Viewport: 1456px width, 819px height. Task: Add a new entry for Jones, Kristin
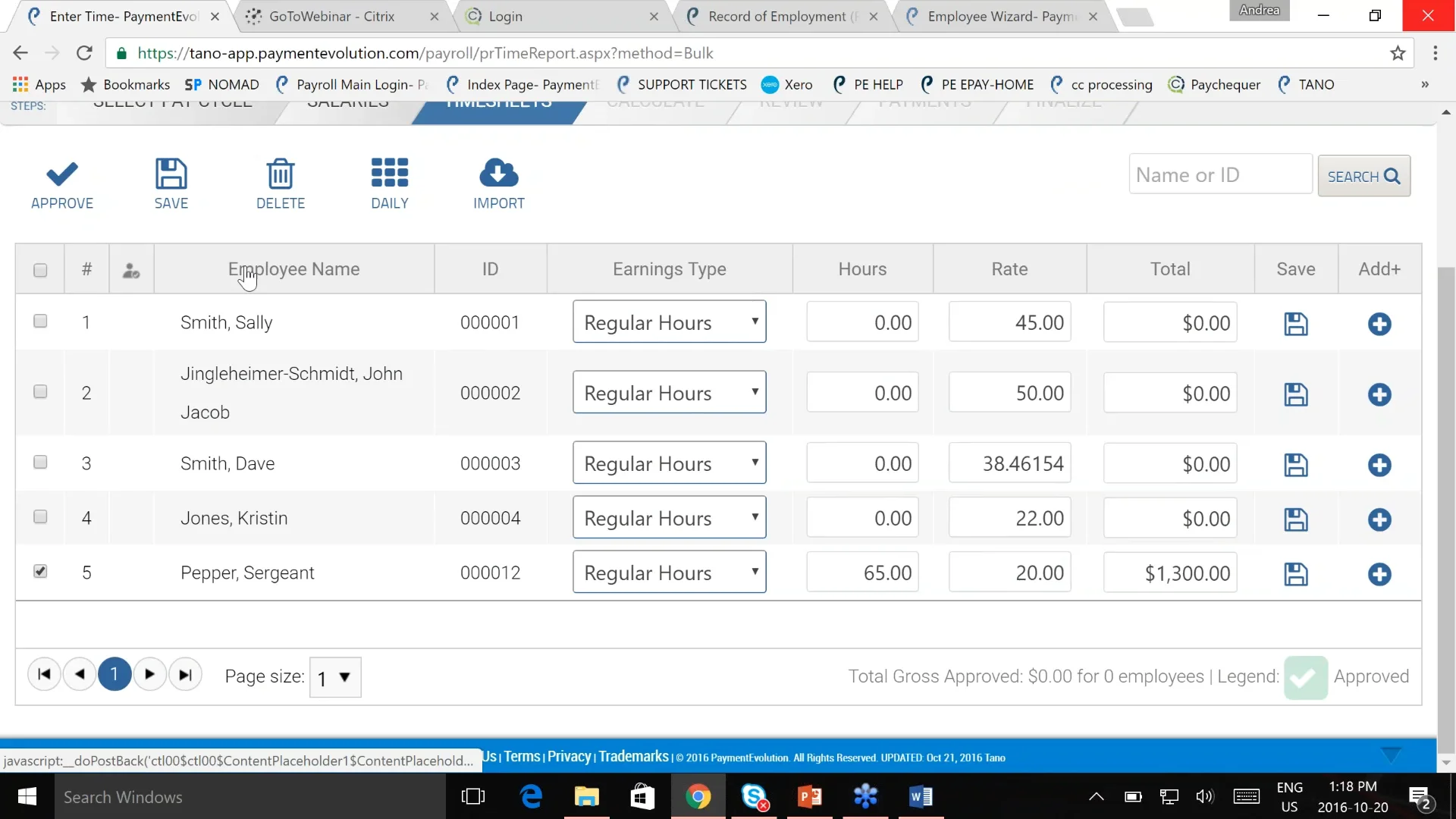[1379, 519]
